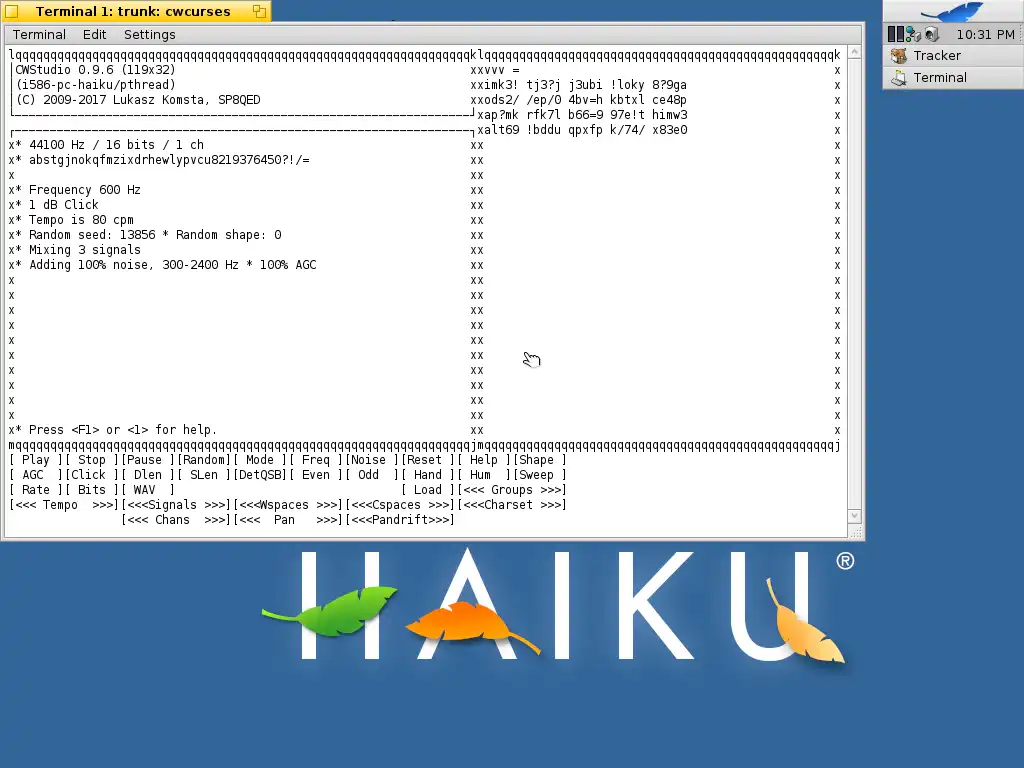Click the [ Load ] button
1024x768 pixels.
[429, 490]
